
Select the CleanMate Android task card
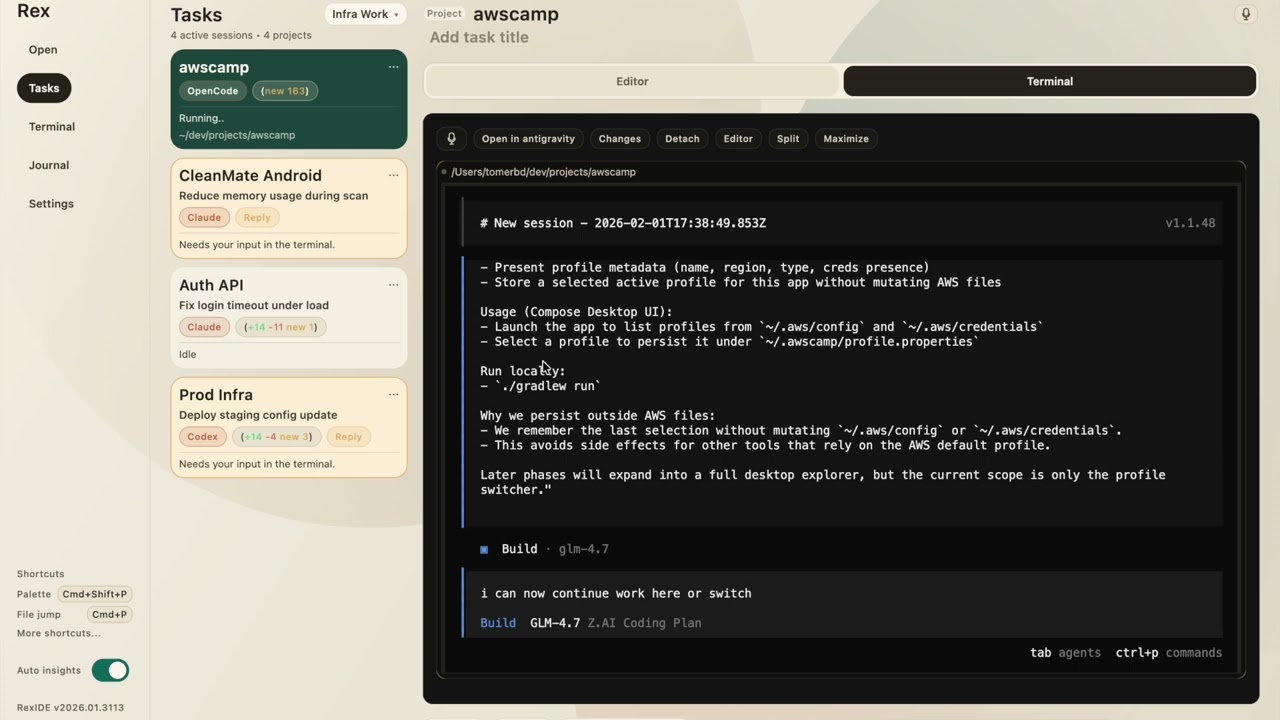289,208
